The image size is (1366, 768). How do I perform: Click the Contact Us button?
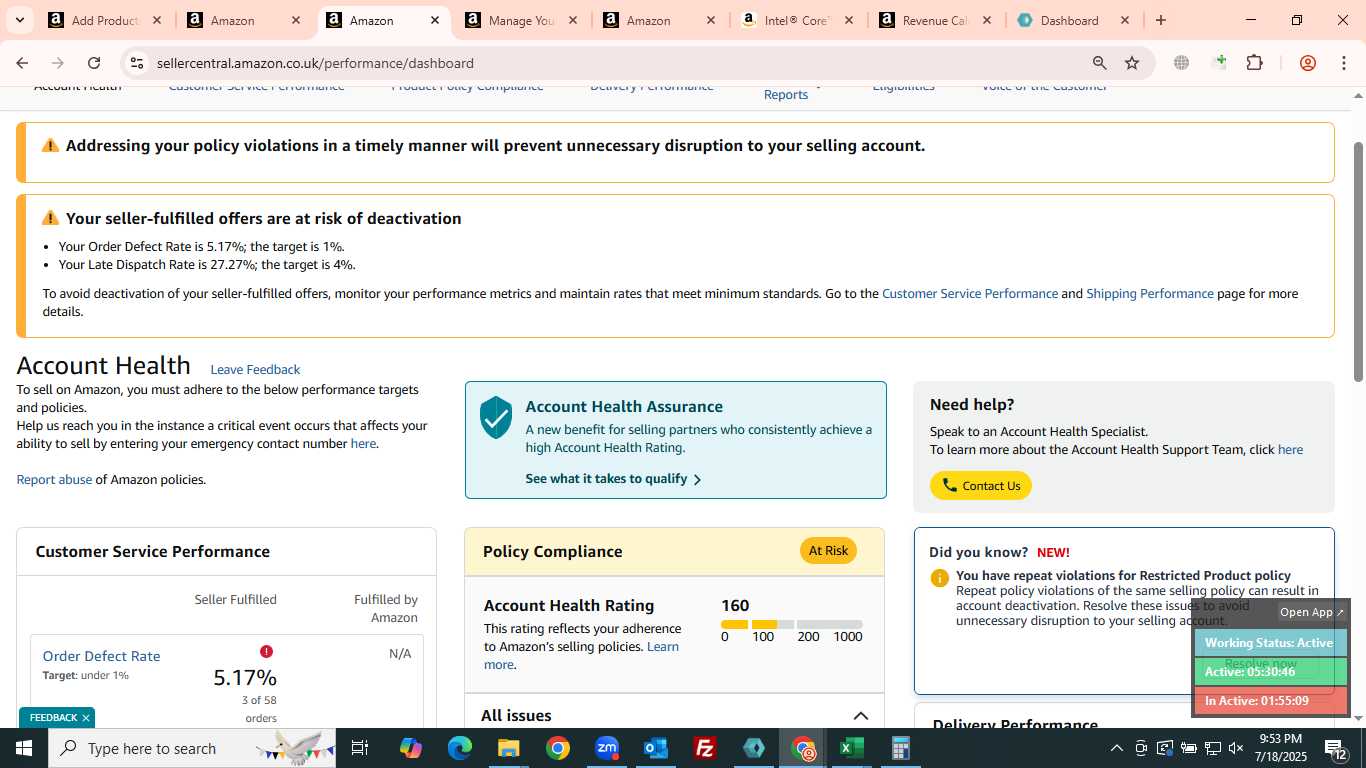pos(981,486)
